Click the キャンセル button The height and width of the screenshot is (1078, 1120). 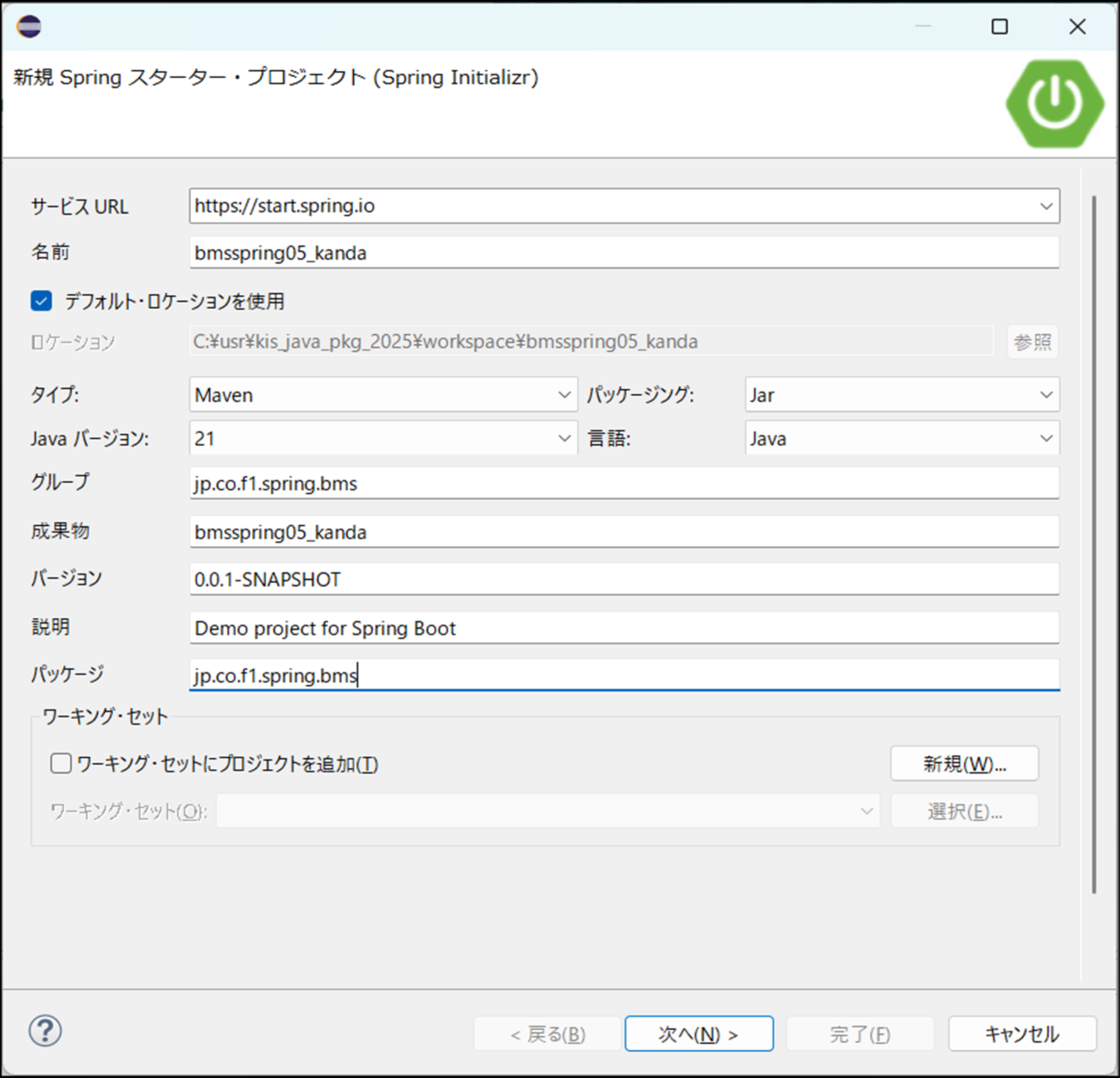pos(1022,1034)
